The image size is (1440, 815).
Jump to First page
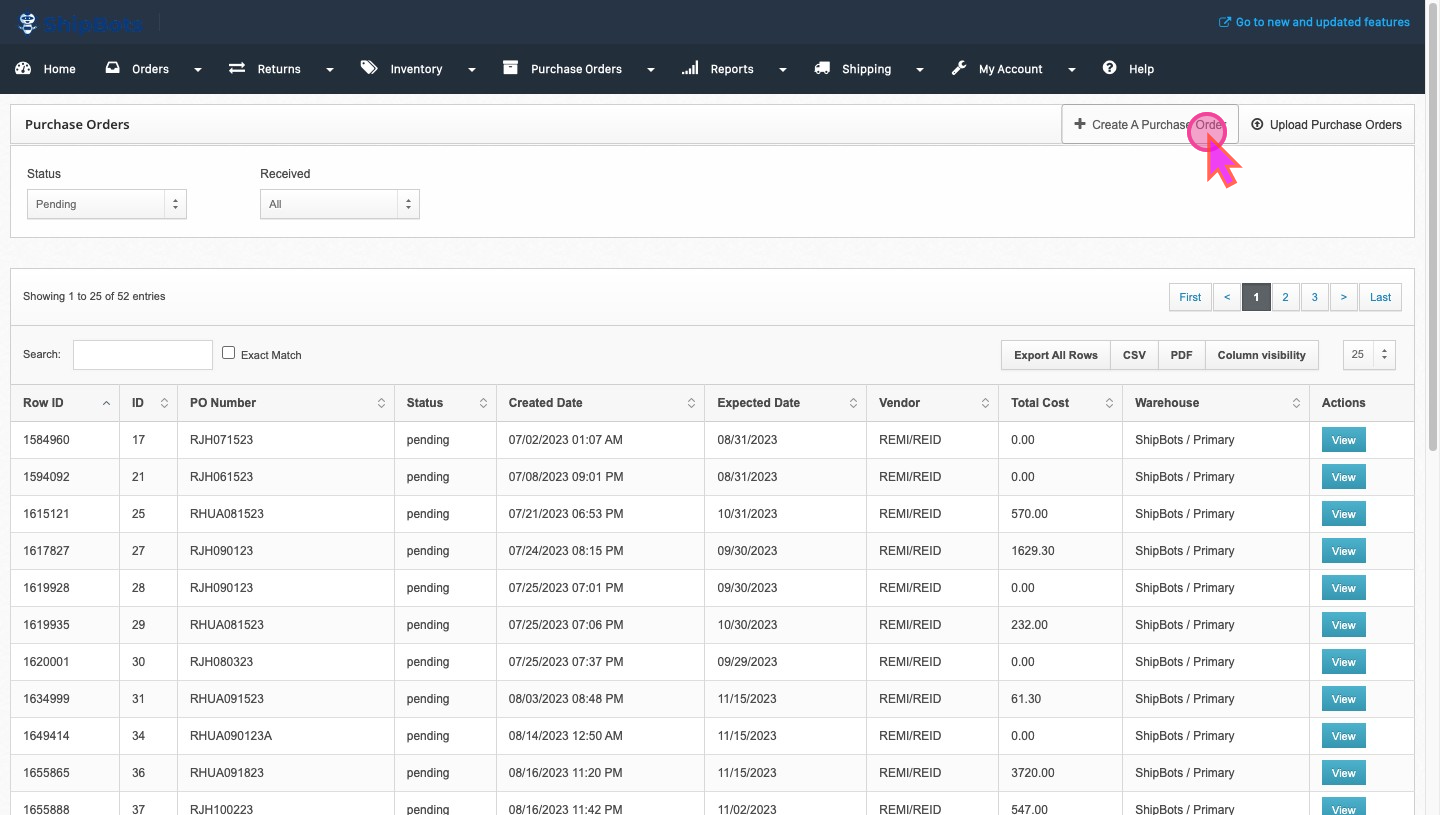point(1190,297)
